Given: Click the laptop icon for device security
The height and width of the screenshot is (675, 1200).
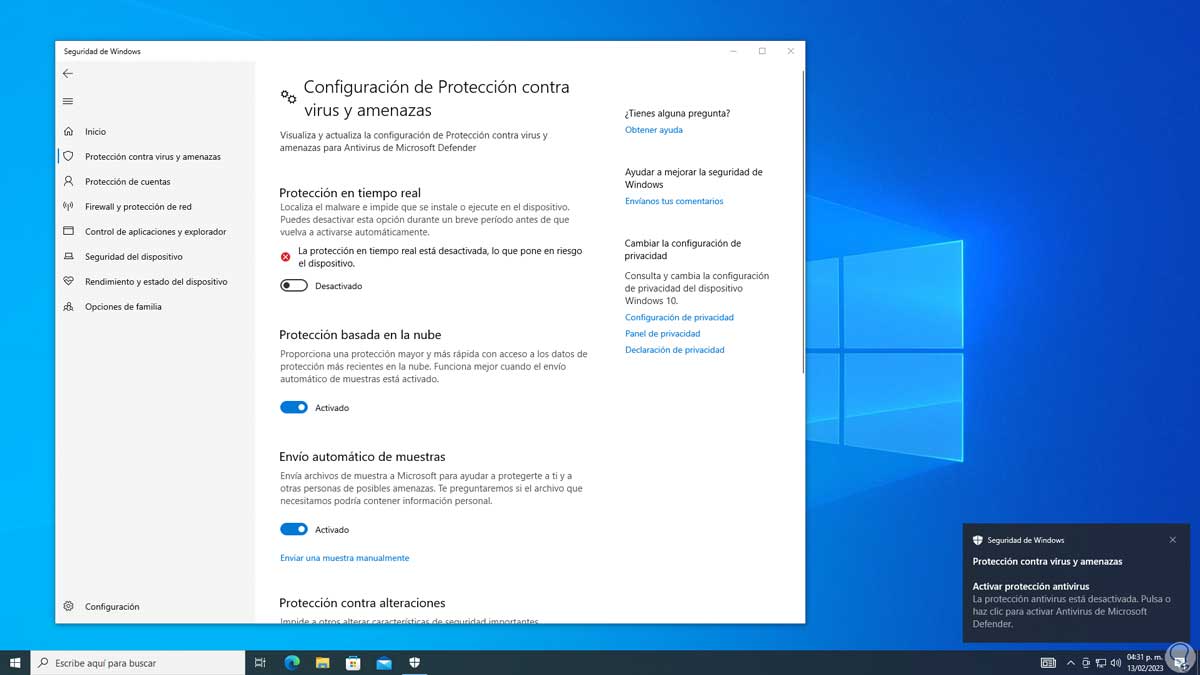Looking at the screenshot, I should coord(68,256).
